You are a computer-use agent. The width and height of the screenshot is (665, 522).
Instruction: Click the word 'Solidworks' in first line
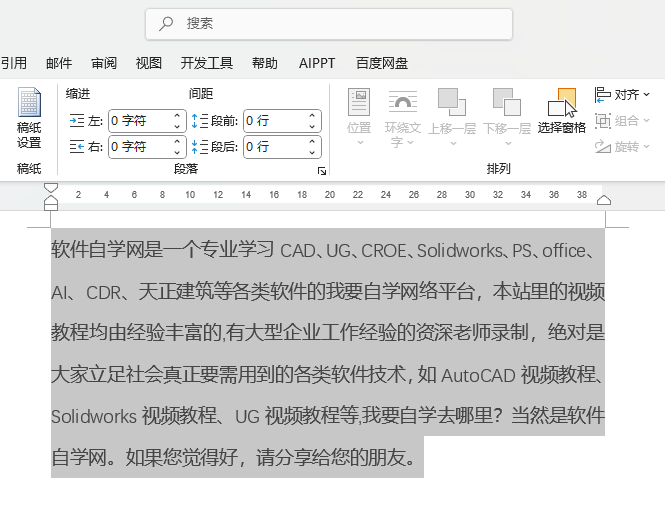click(x=460, y=251)
